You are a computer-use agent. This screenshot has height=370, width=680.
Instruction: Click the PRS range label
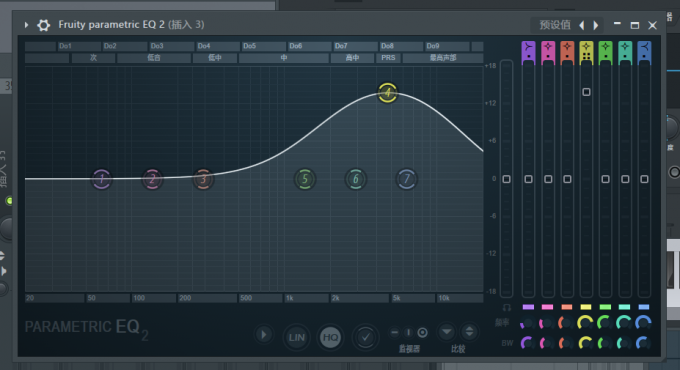pyautogui.click(x=388, y=58)
